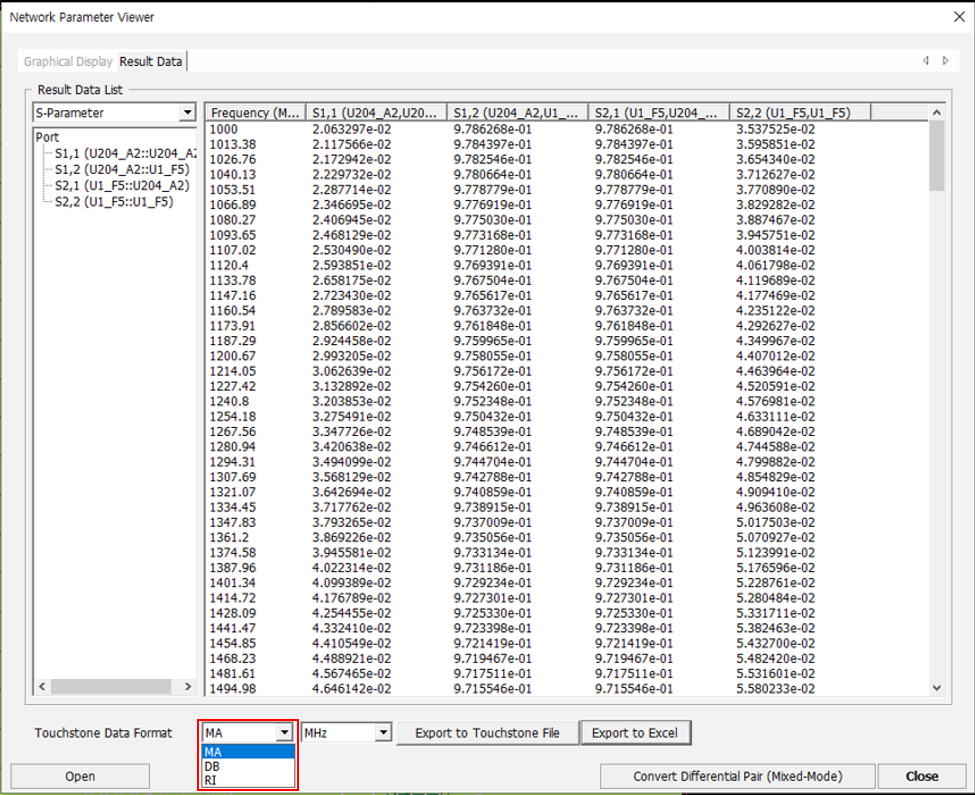Pick MA option in format dropdown list
The height and width of the screenshot is (795, 975).
pyautogui.click(x=212, y=752)
